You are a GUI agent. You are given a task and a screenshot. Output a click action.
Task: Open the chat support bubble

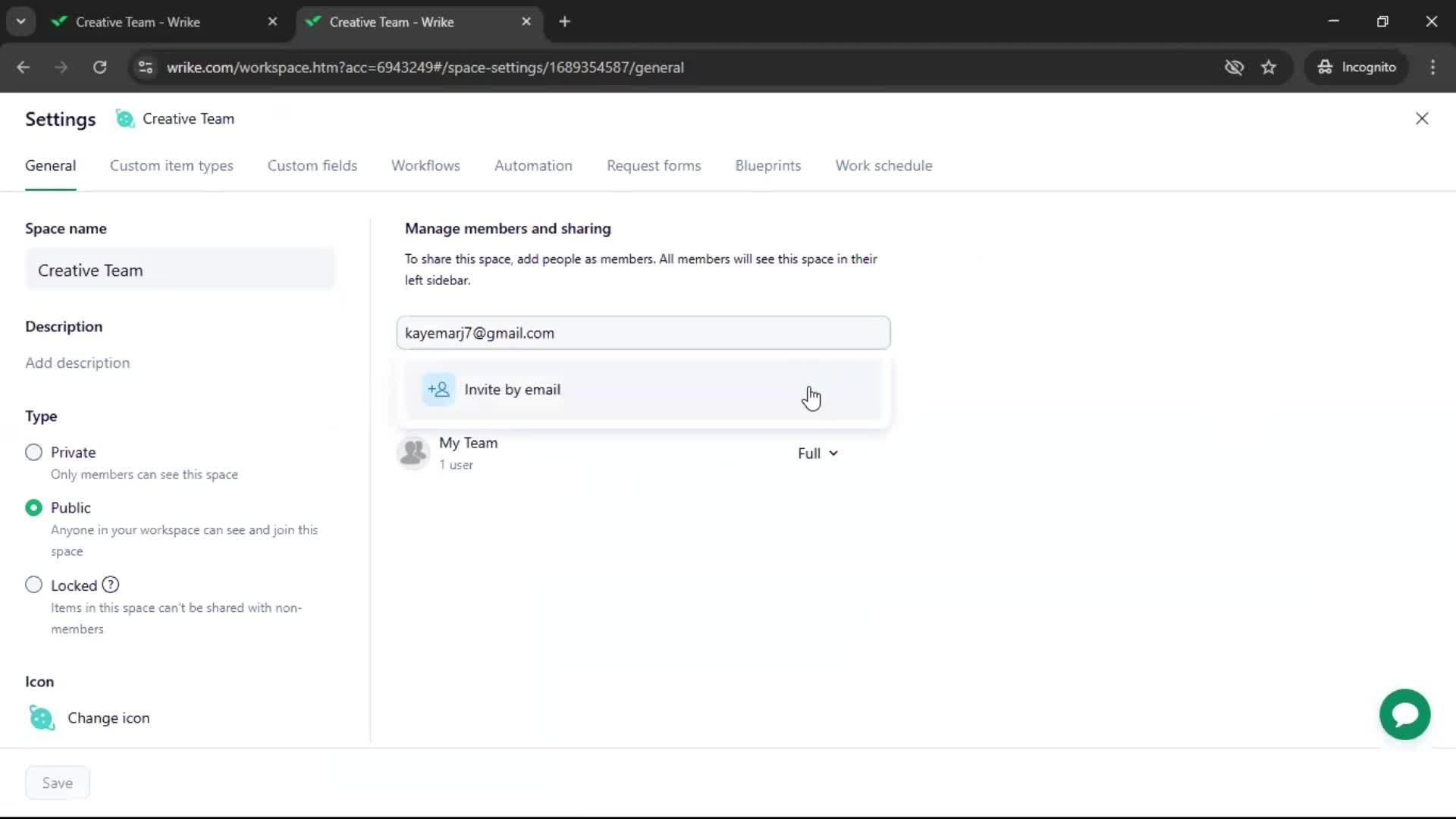click(1404, 714)
